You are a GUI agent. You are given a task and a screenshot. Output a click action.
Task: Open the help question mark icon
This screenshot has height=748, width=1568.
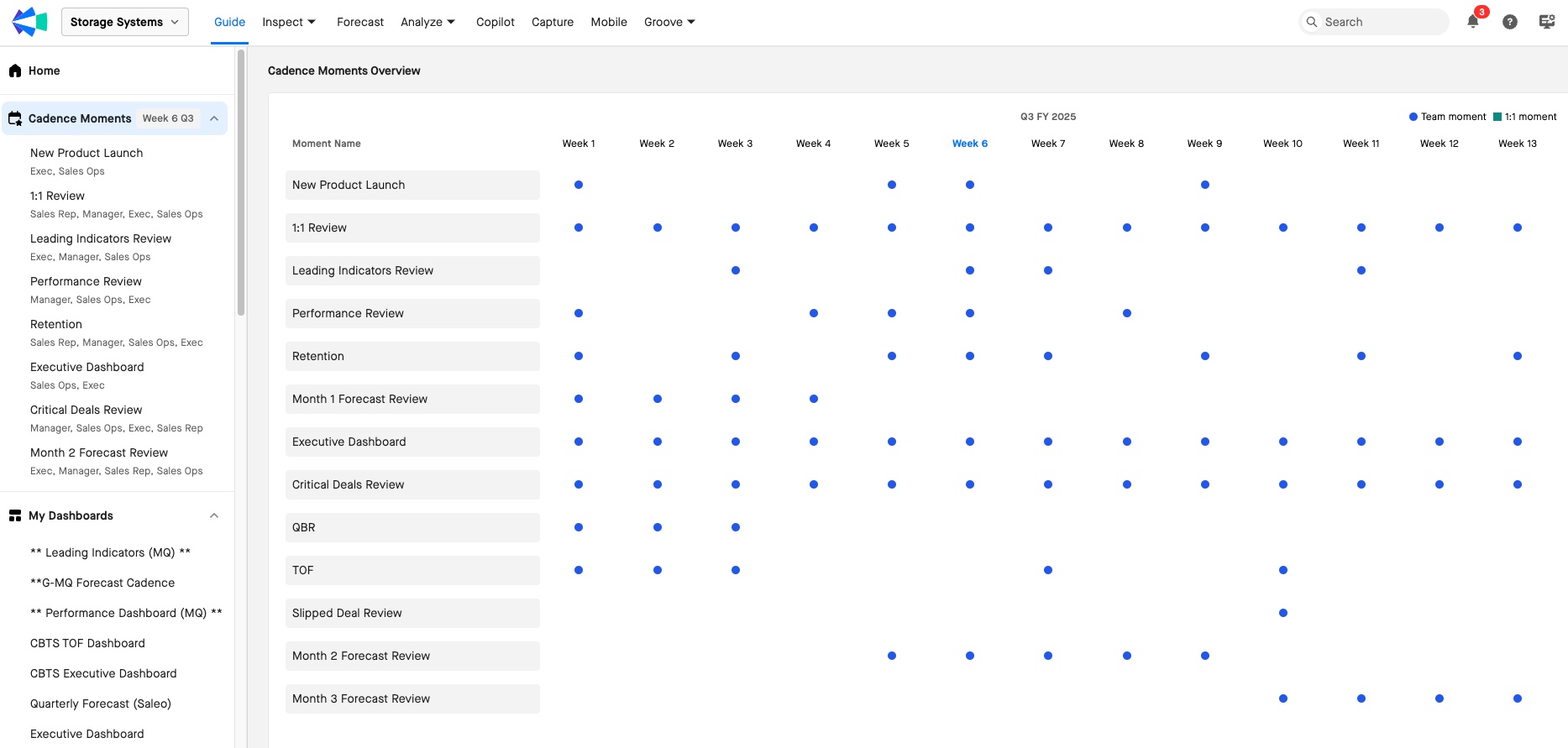coord(1509,22)
